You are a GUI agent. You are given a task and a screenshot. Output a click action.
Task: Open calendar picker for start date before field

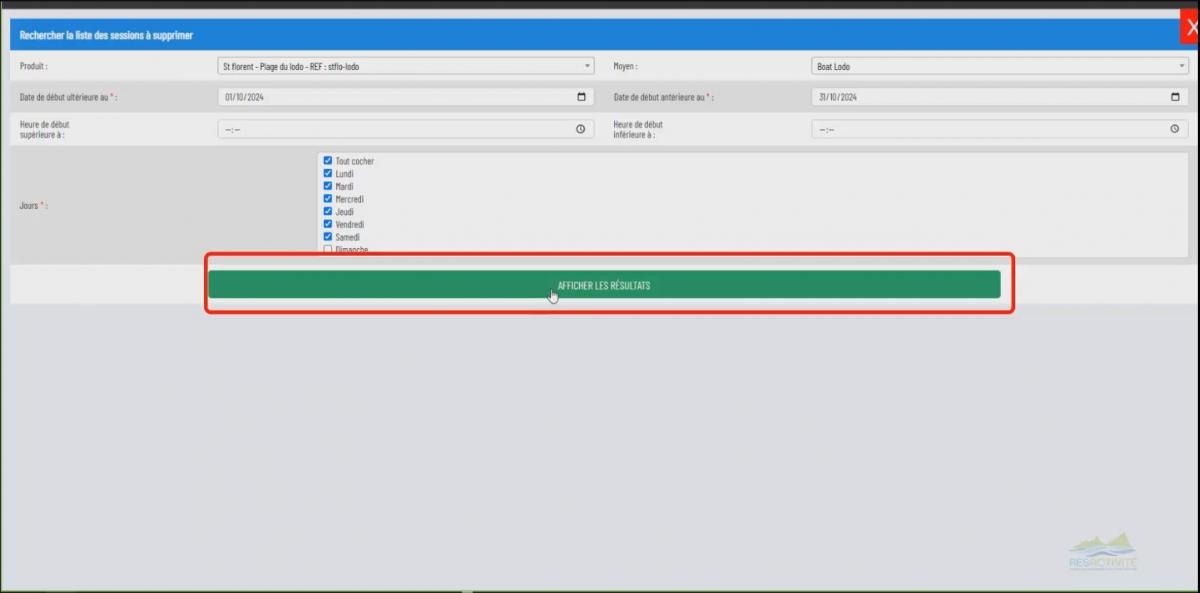pos(1175,97)
